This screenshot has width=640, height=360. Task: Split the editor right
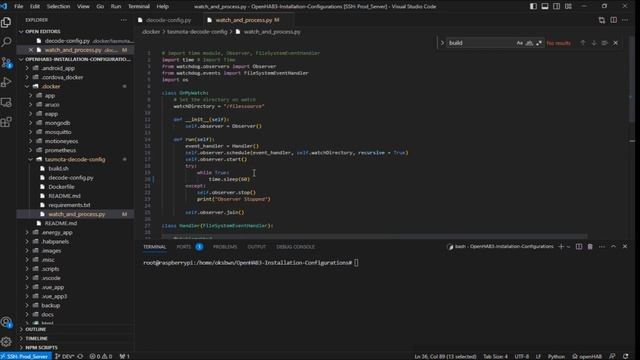click(x=613, y=20)
